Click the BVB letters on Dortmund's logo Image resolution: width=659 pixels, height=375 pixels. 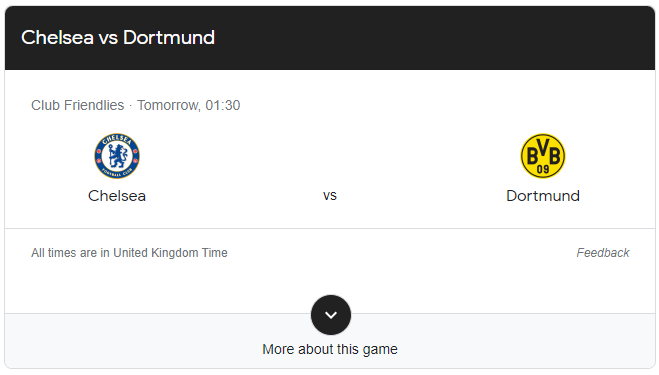coord(543,153)
